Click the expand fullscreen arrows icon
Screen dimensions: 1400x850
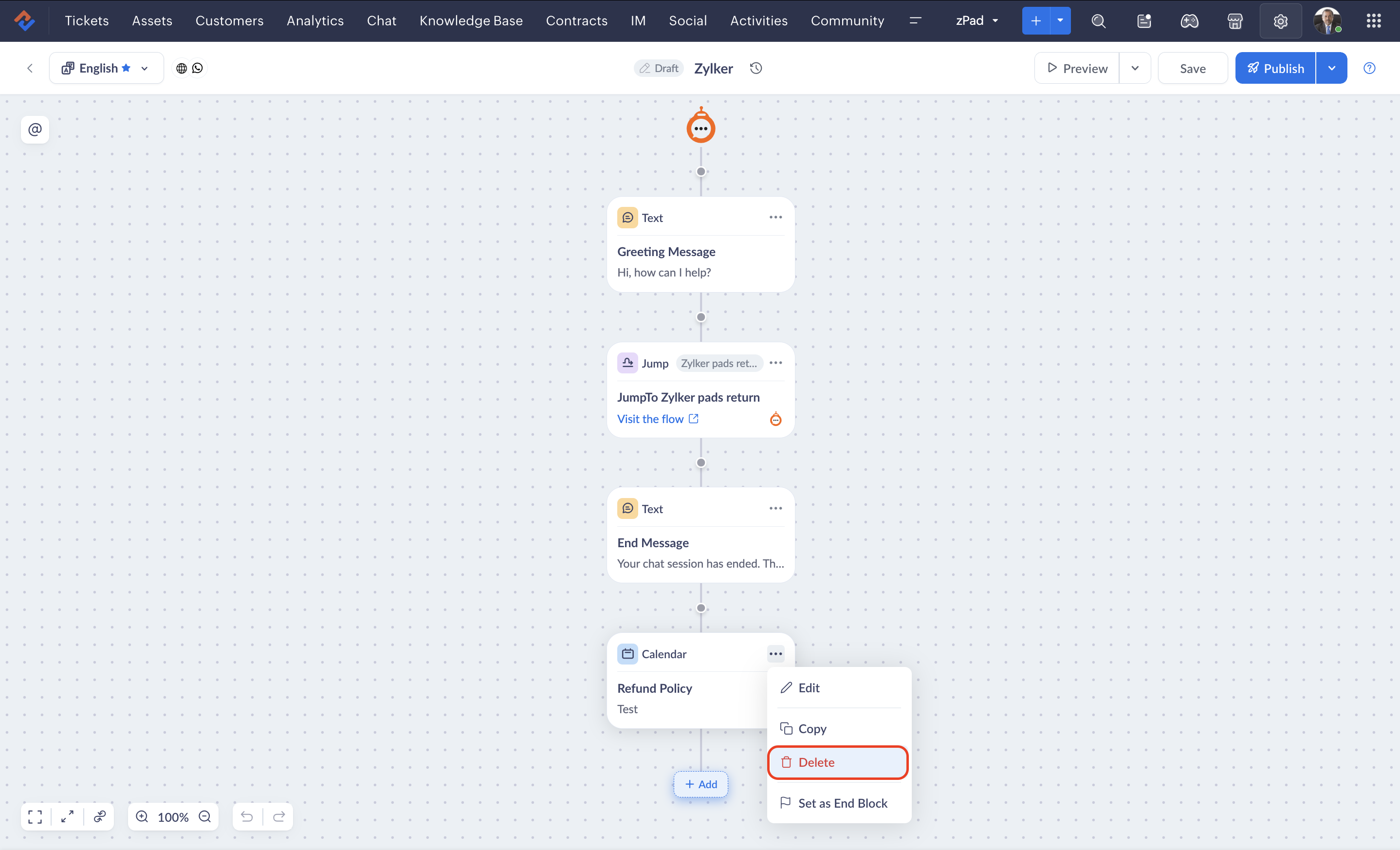tap(67, 816)
